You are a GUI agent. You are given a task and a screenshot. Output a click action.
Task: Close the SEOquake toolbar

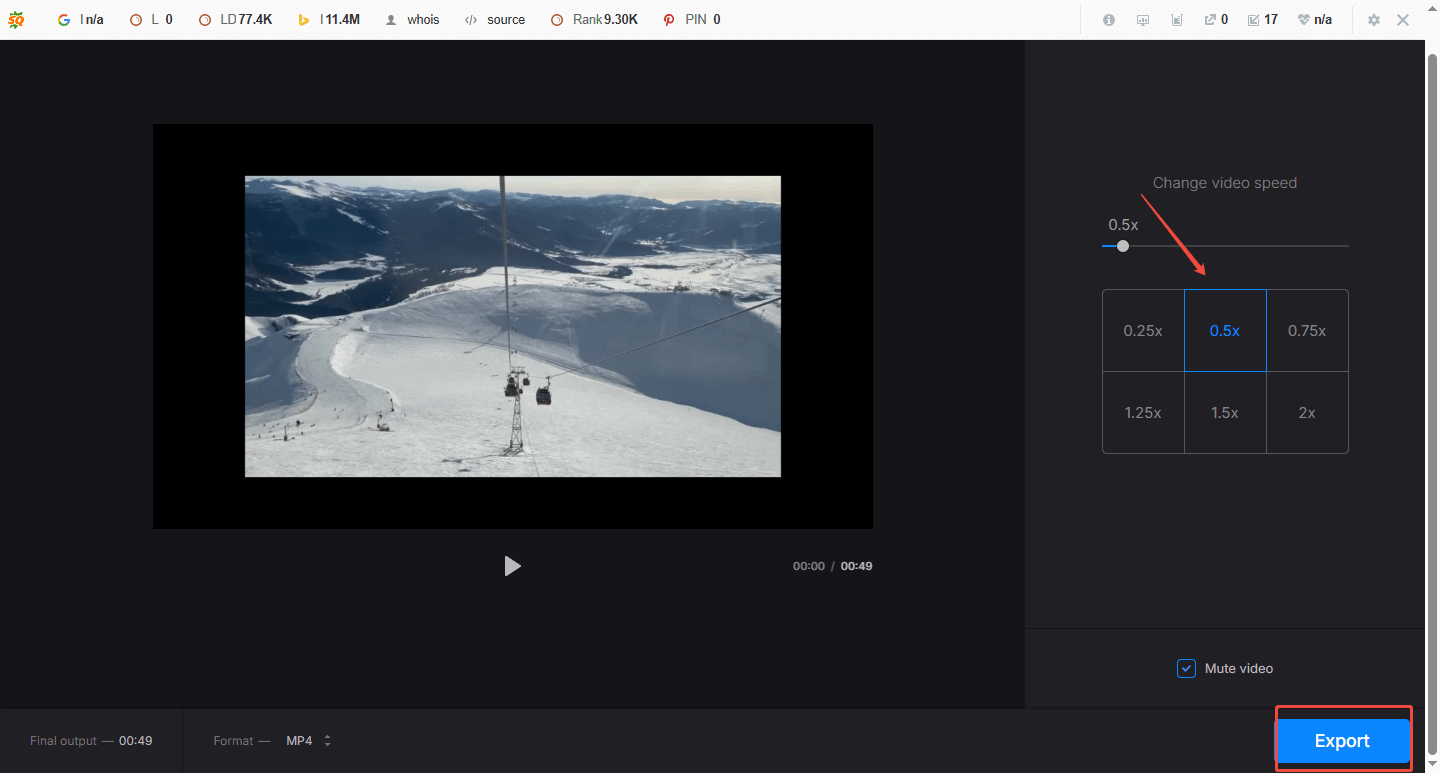pos(1403,20)
